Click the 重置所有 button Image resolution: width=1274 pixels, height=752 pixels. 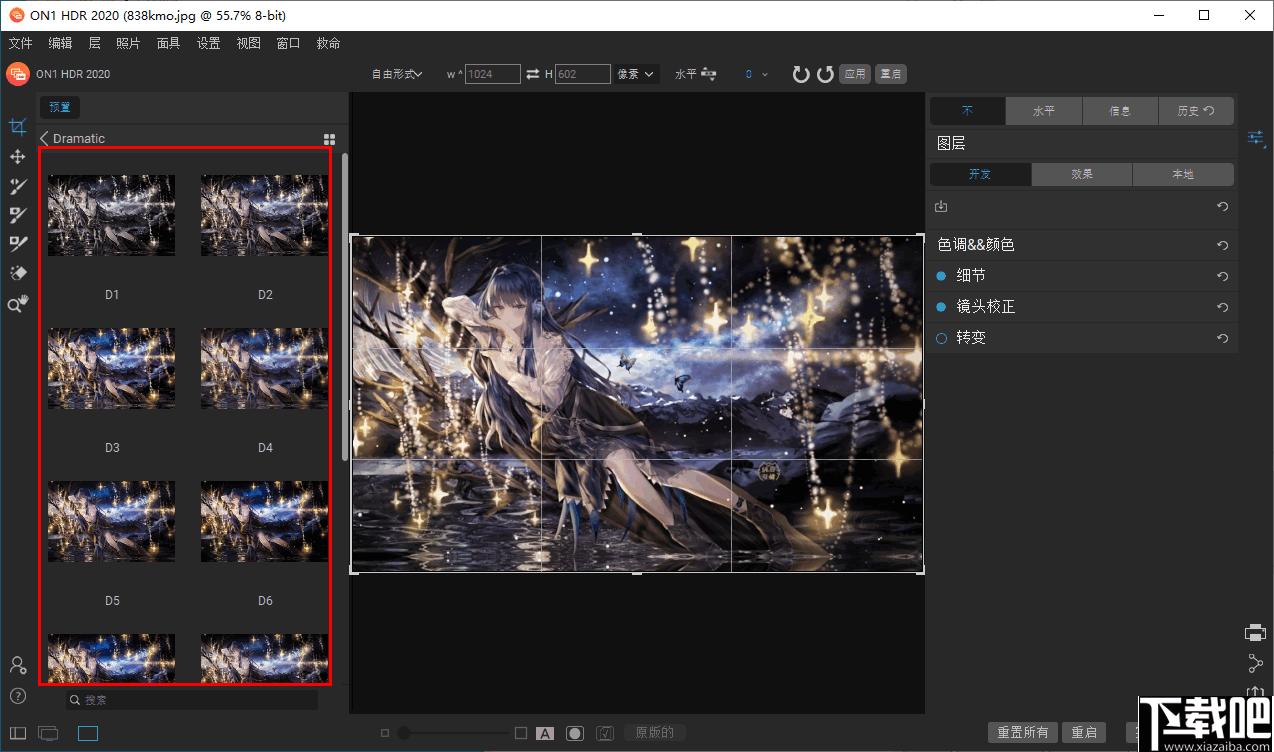pos(1023,733)
